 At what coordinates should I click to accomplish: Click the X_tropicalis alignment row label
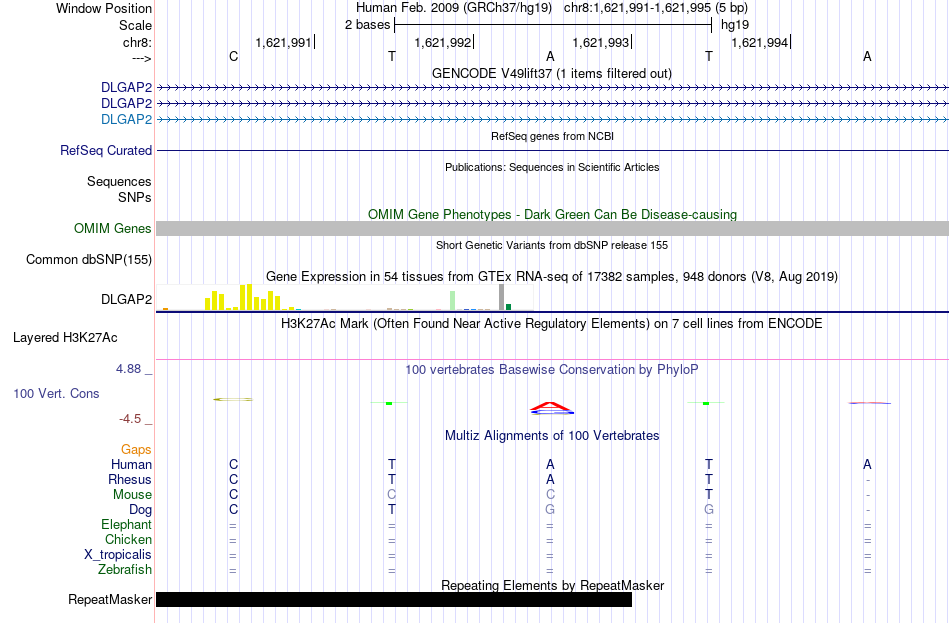point(118,555)
